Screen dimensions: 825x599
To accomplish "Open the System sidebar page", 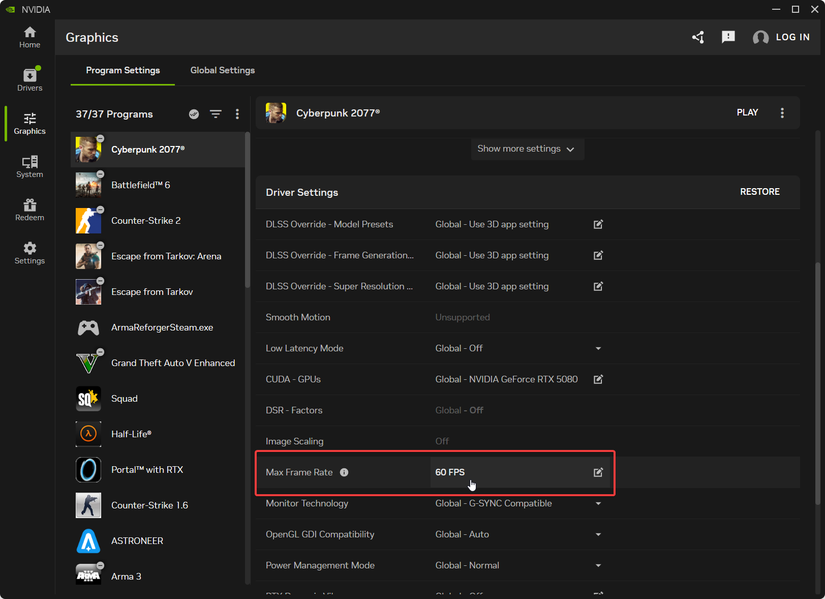I will pyautogui.click(x=29, y=167).
